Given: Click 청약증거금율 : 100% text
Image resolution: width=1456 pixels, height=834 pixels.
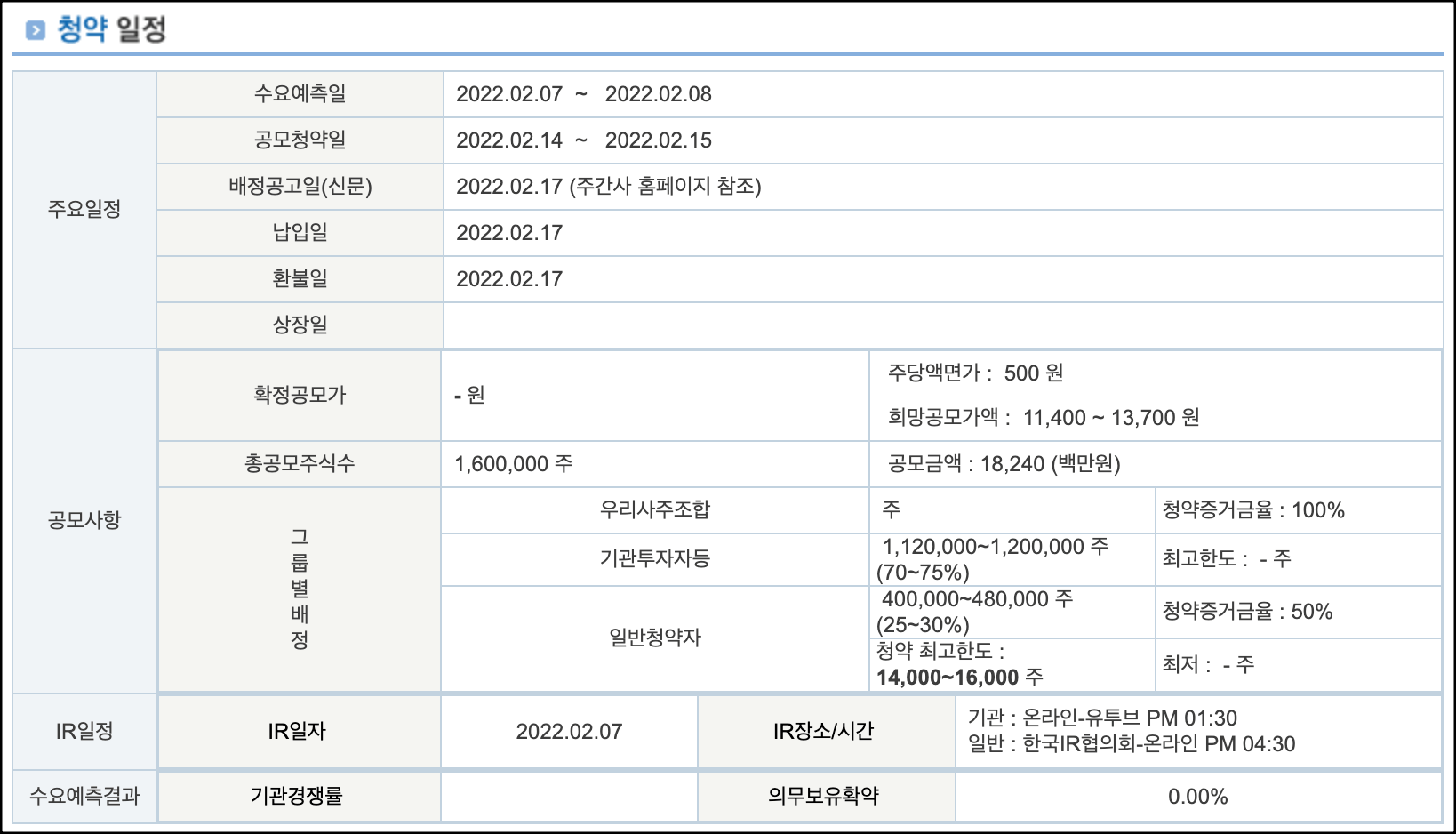Looking at the screenshot, I should (1253, 510).
